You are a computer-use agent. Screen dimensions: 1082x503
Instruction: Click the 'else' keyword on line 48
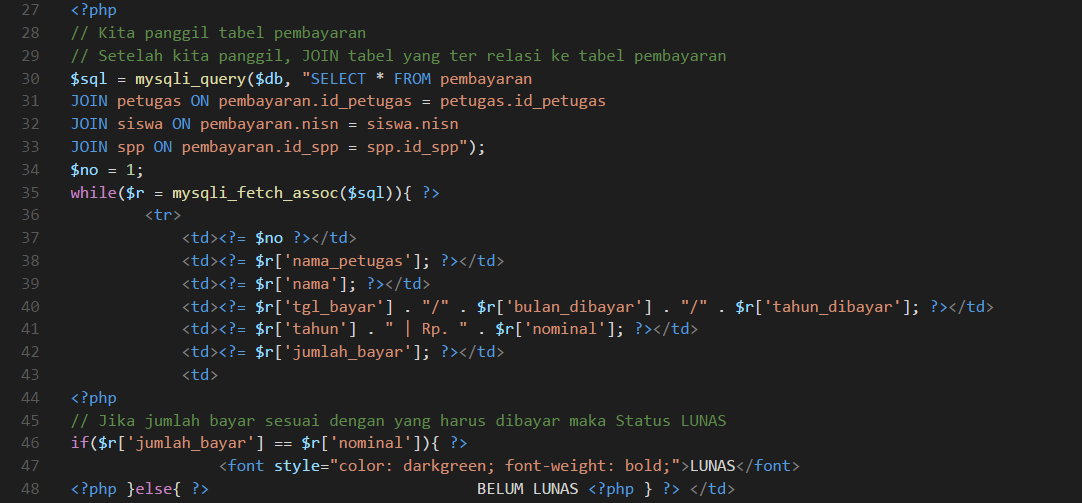click(153, 489)
